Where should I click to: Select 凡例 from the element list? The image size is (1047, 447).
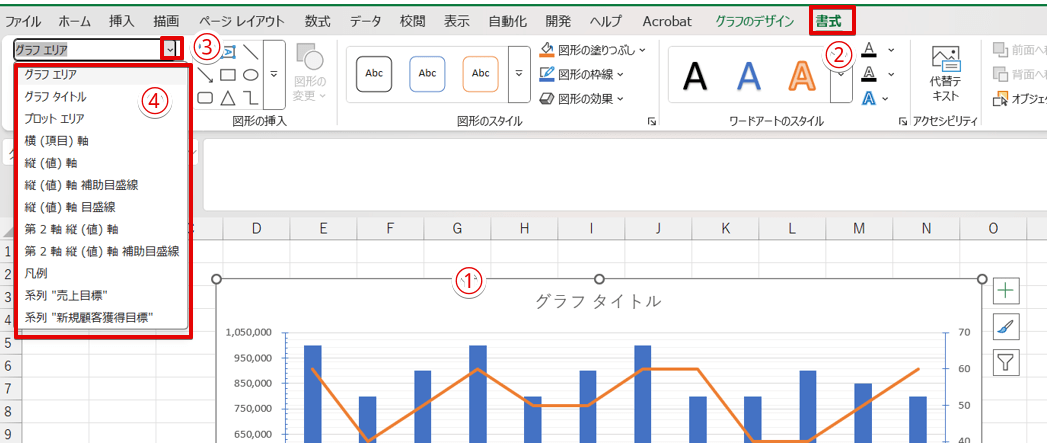(x=36, y=273)
